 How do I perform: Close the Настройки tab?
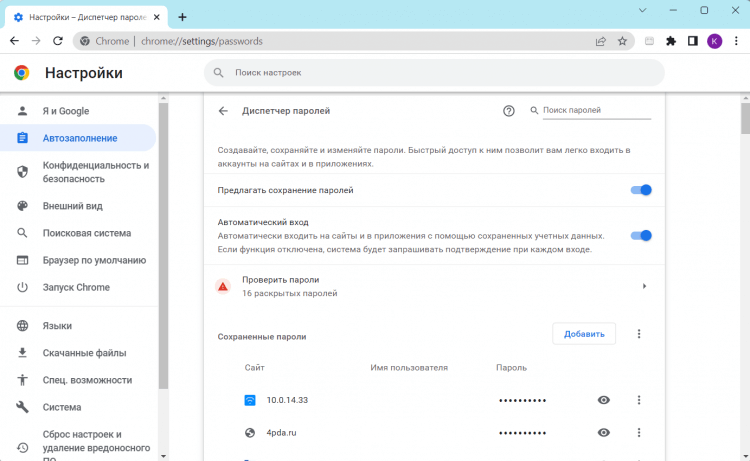point(156,17)
